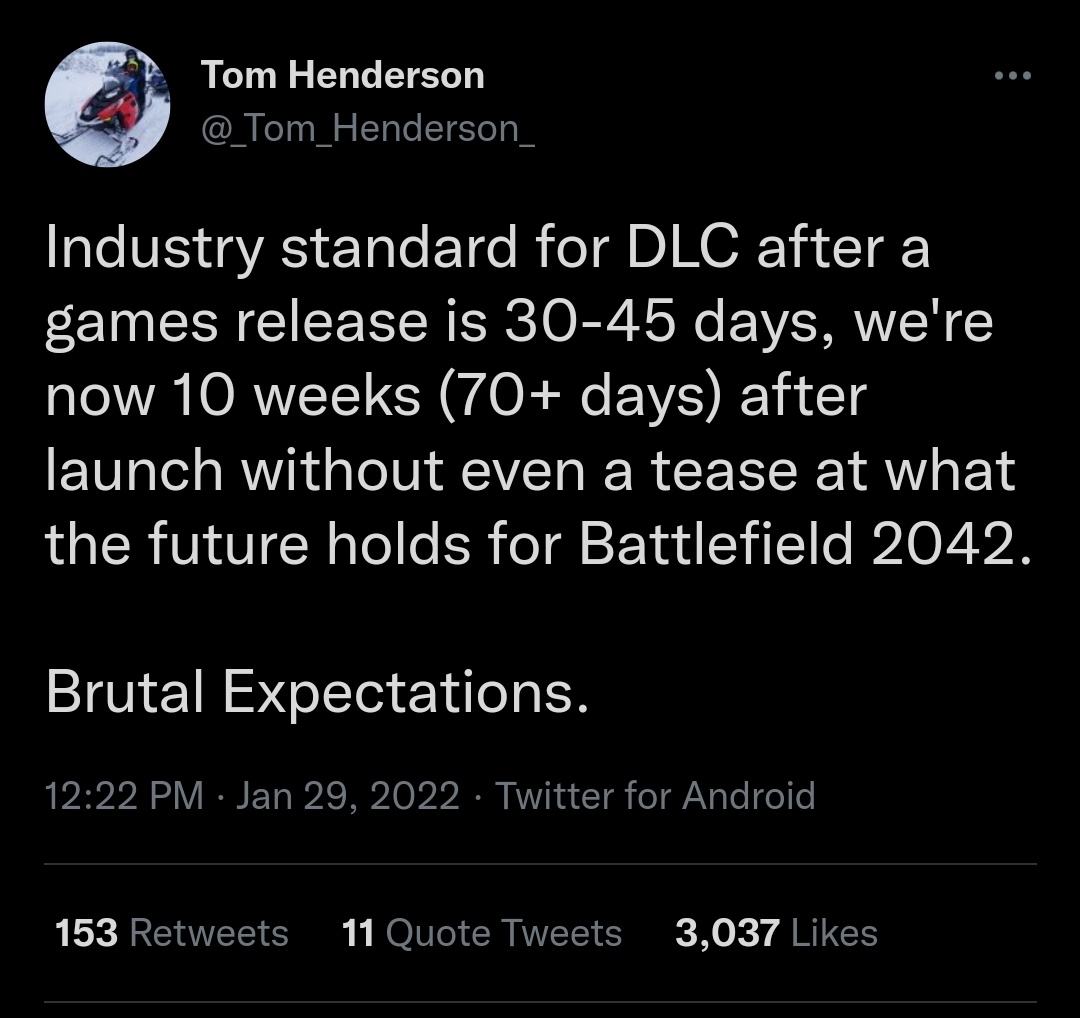1080x1018 pixels.
Task: Visit the @_Tom_Henderson_ handle
Action: point(368,129)
